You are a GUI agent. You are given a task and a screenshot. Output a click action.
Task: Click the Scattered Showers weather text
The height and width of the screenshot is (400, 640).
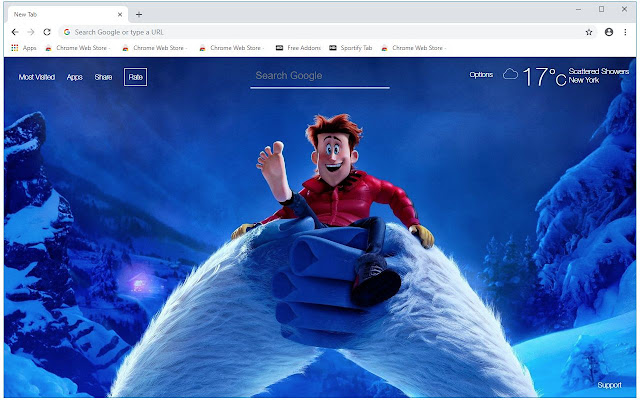click(x=599, y=71)
